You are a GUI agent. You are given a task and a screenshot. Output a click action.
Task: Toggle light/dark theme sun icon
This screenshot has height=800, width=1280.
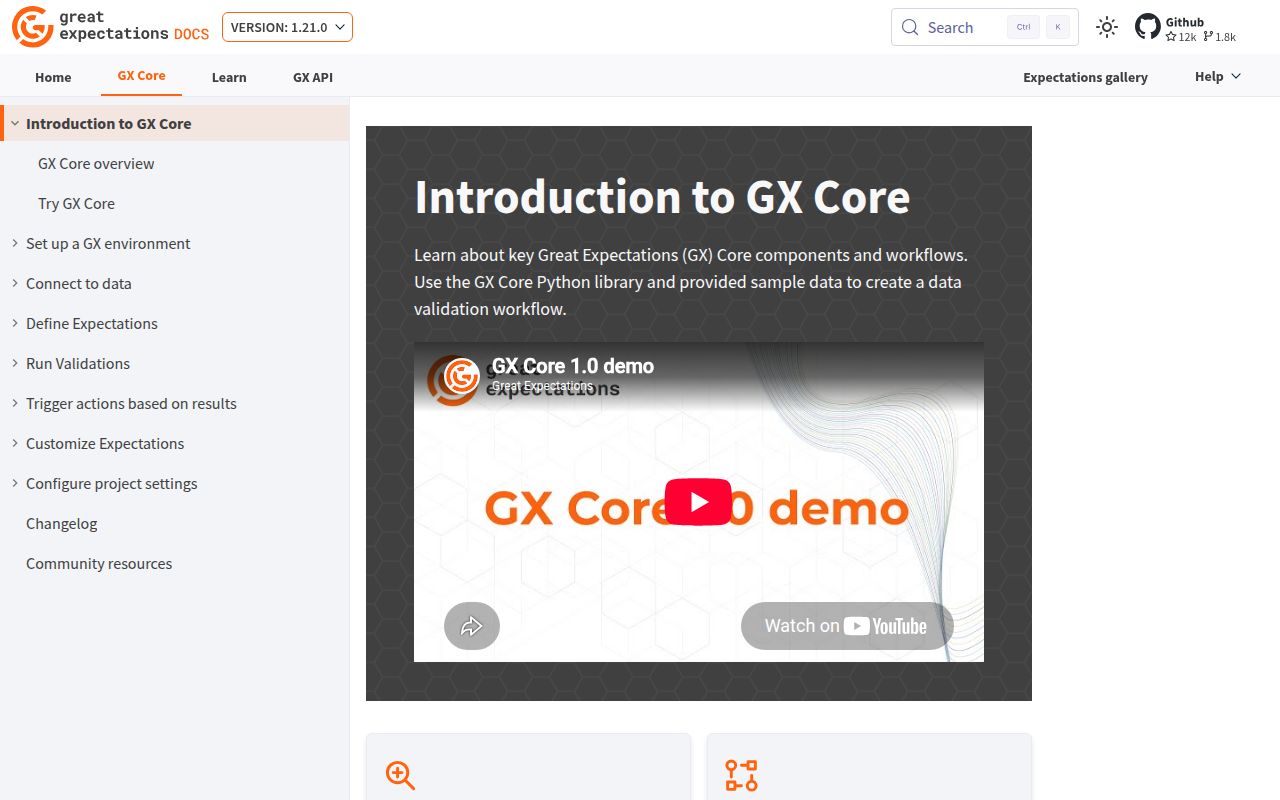coord(1106,27)
